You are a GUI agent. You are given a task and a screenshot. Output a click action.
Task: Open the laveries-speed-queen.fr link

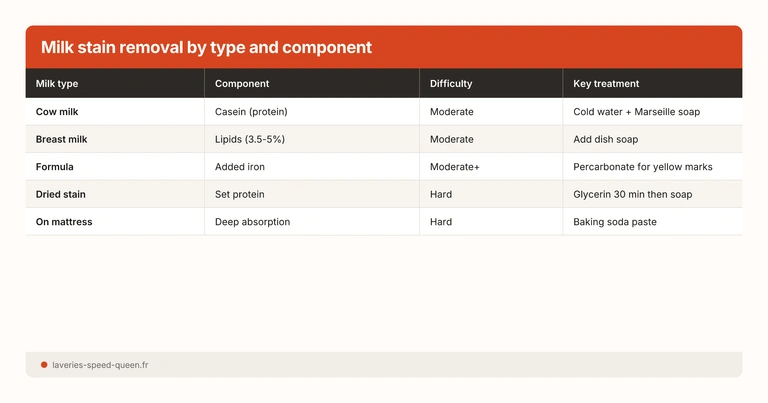point(100,365)
